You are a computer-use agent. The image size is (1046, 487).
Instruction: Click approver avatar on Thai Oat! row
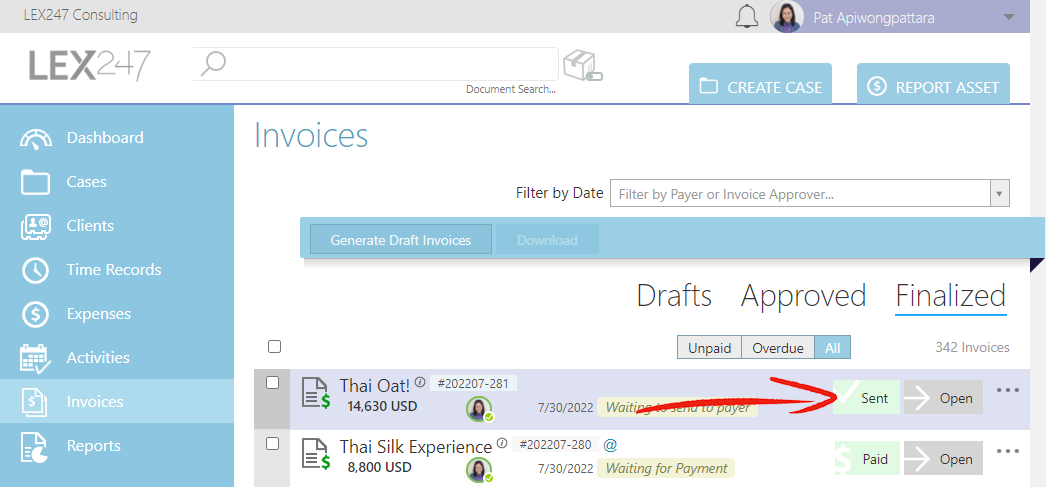(x=479, y=408)
